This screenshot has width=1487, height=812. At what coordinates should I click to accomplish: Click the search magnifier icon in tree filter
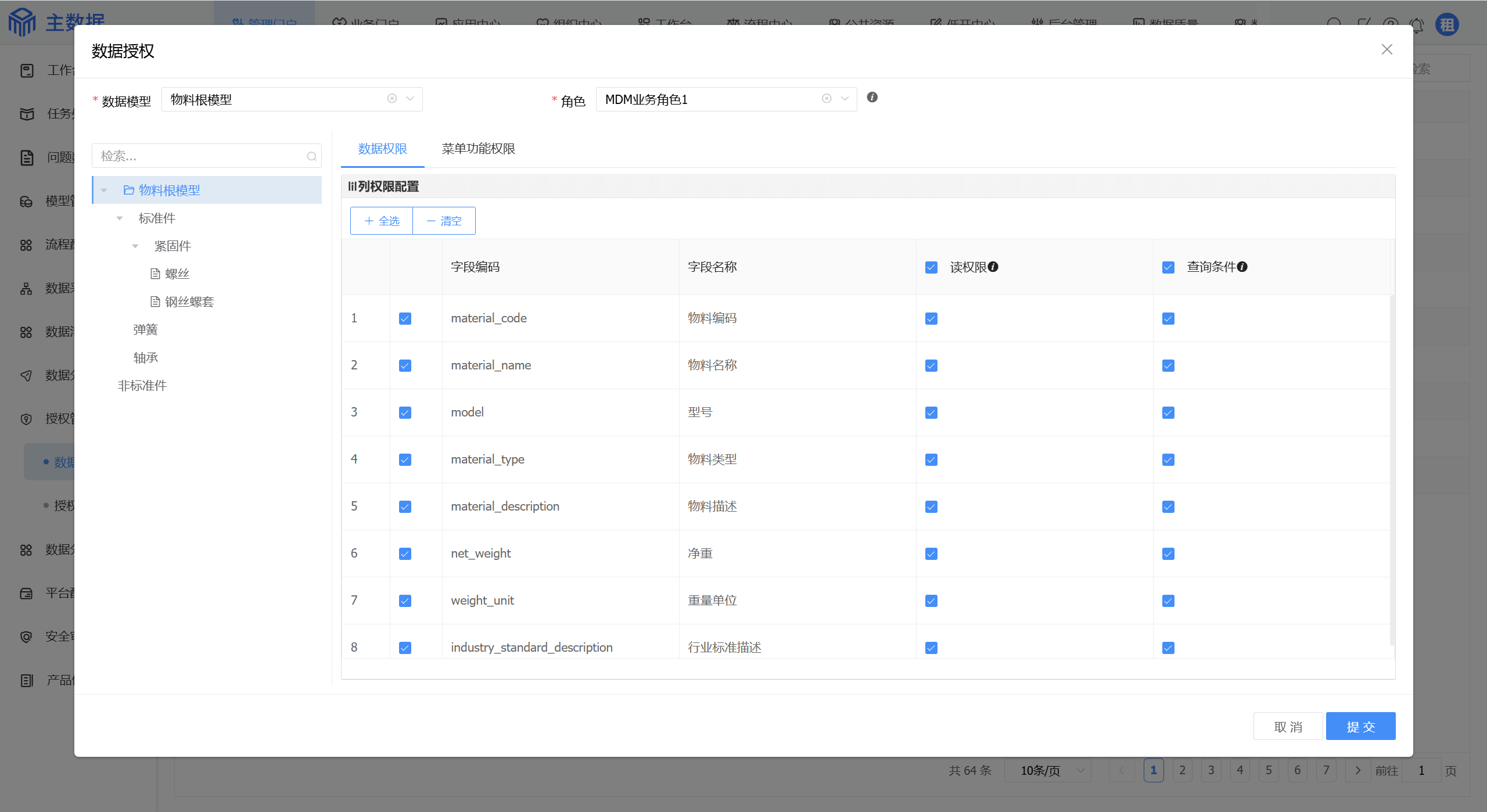click(311, 156)
